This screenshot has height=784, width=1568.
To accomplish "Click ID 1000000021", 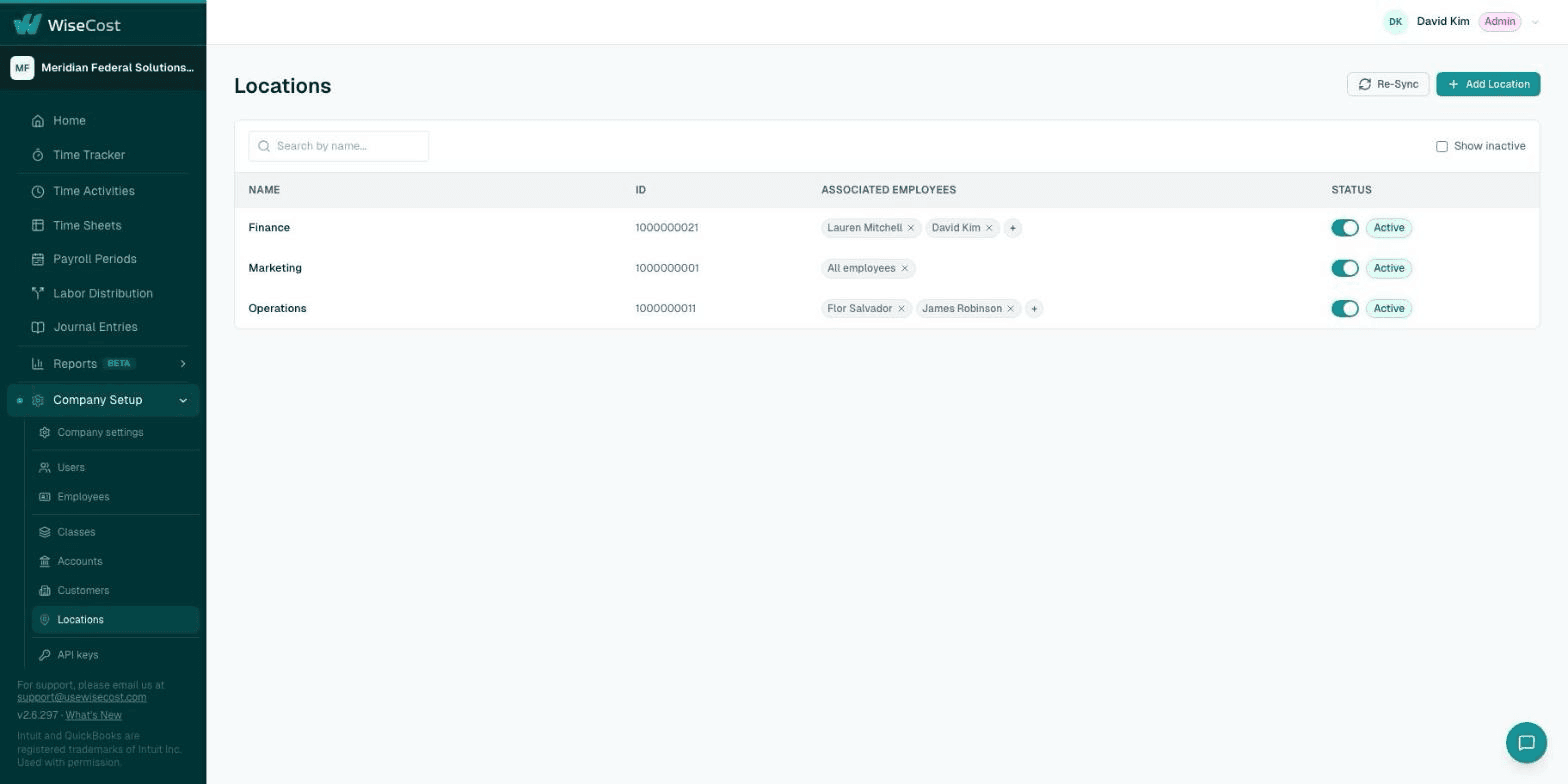I will tap(667, 228).
